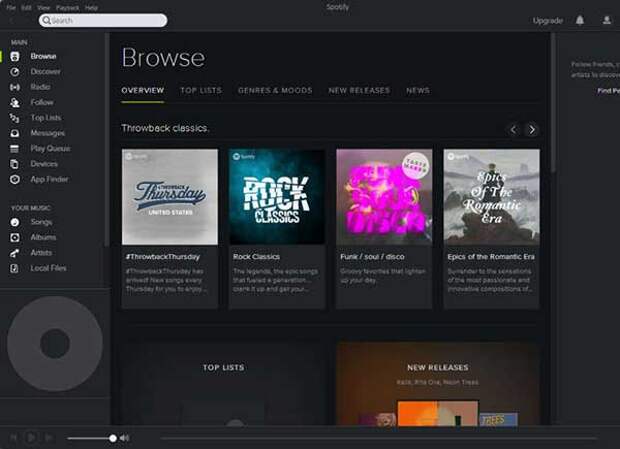This screenshot has width=620, height=449.
Task: Go back with the navigation arrow
Action: [x=11, y=21]
